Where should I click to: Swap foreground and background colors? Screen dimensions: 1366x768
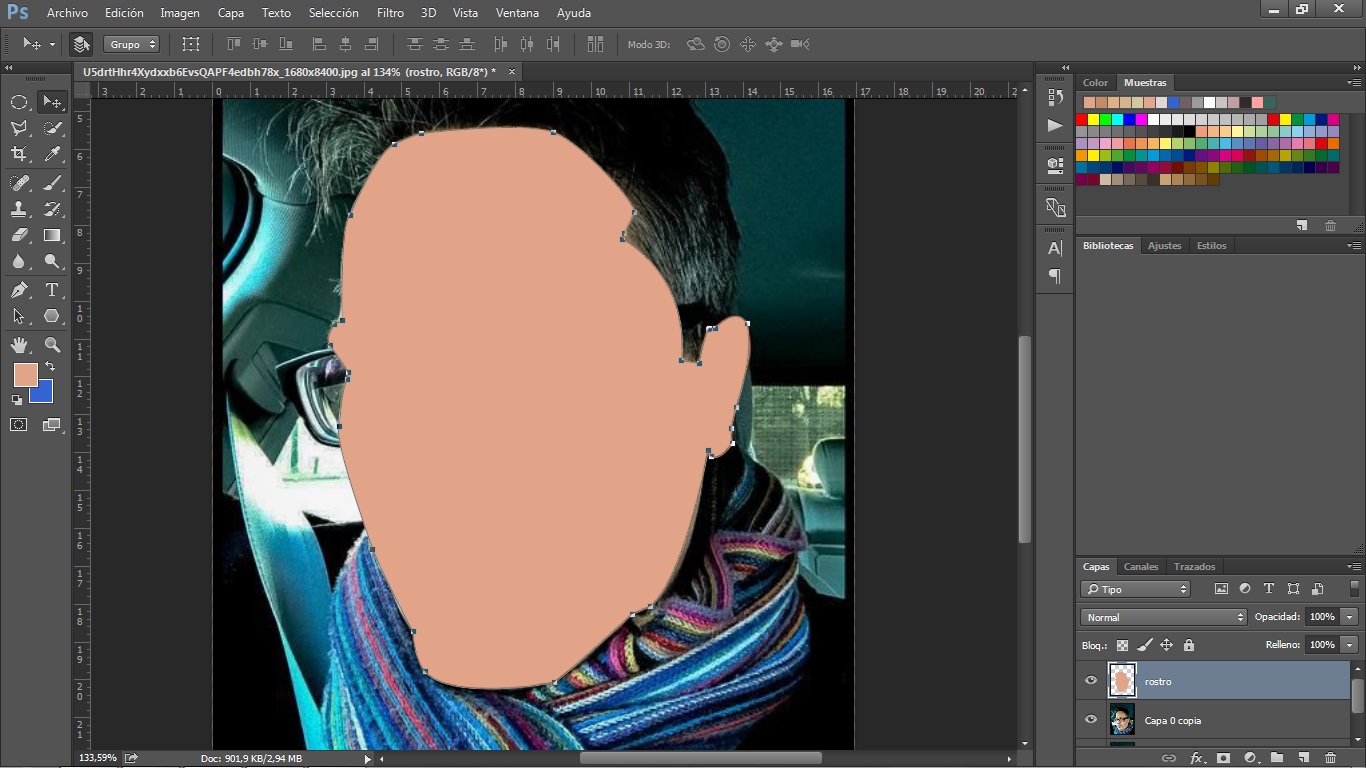(50, 367)
